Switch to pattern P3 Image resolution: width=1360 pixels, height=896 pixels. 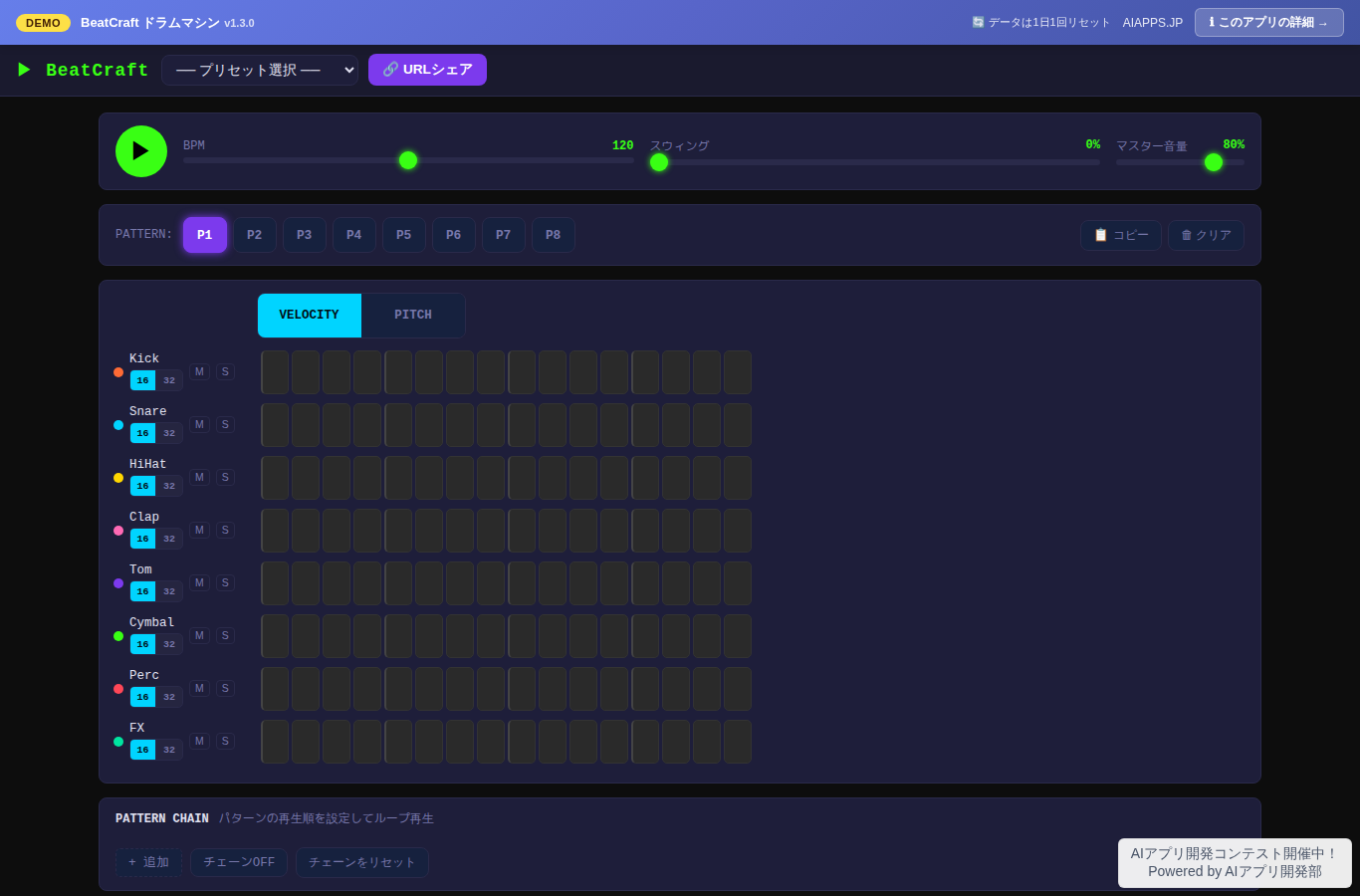point(305,235)
